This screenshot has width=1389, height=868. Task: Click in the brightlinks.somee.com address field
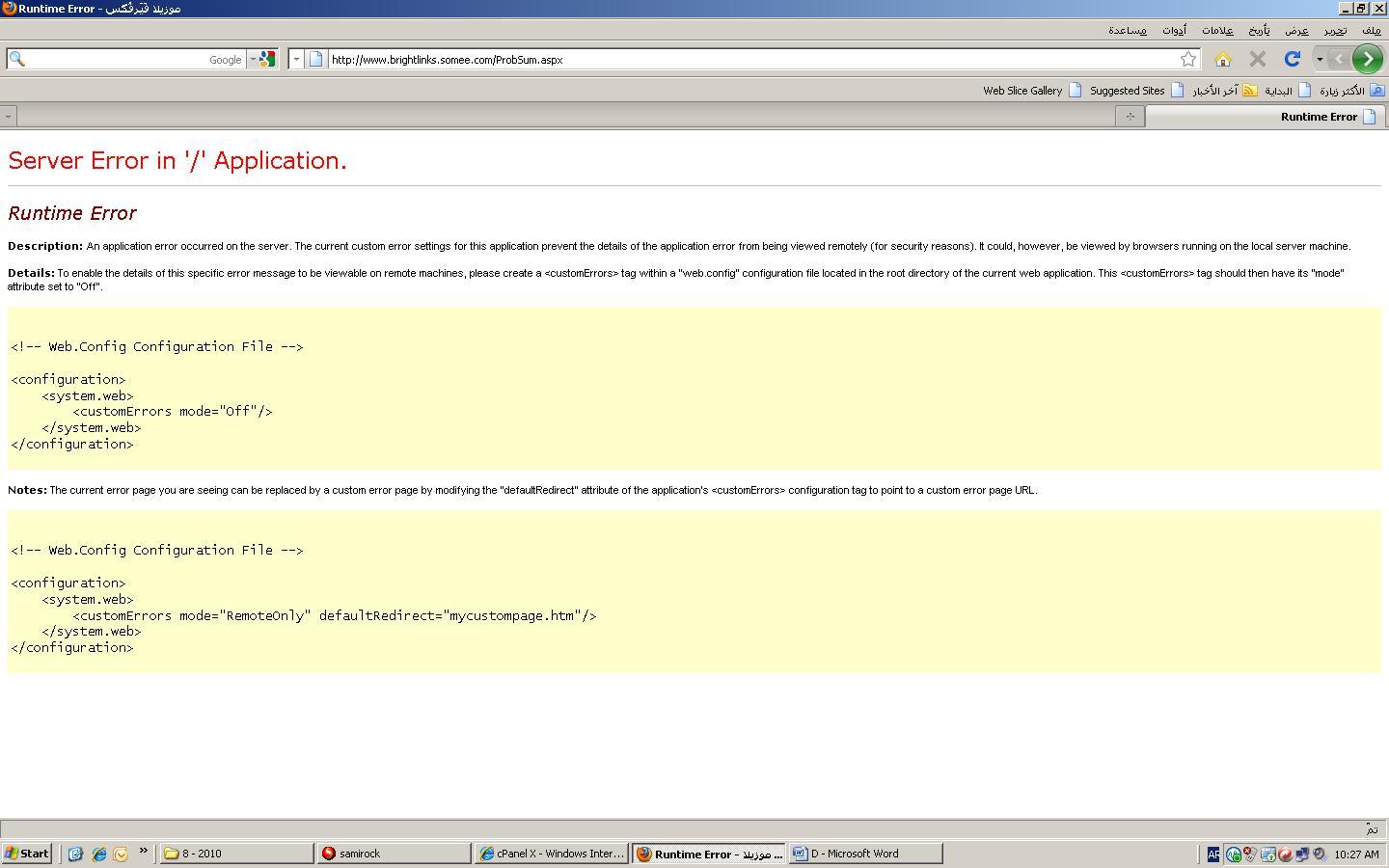752,59
